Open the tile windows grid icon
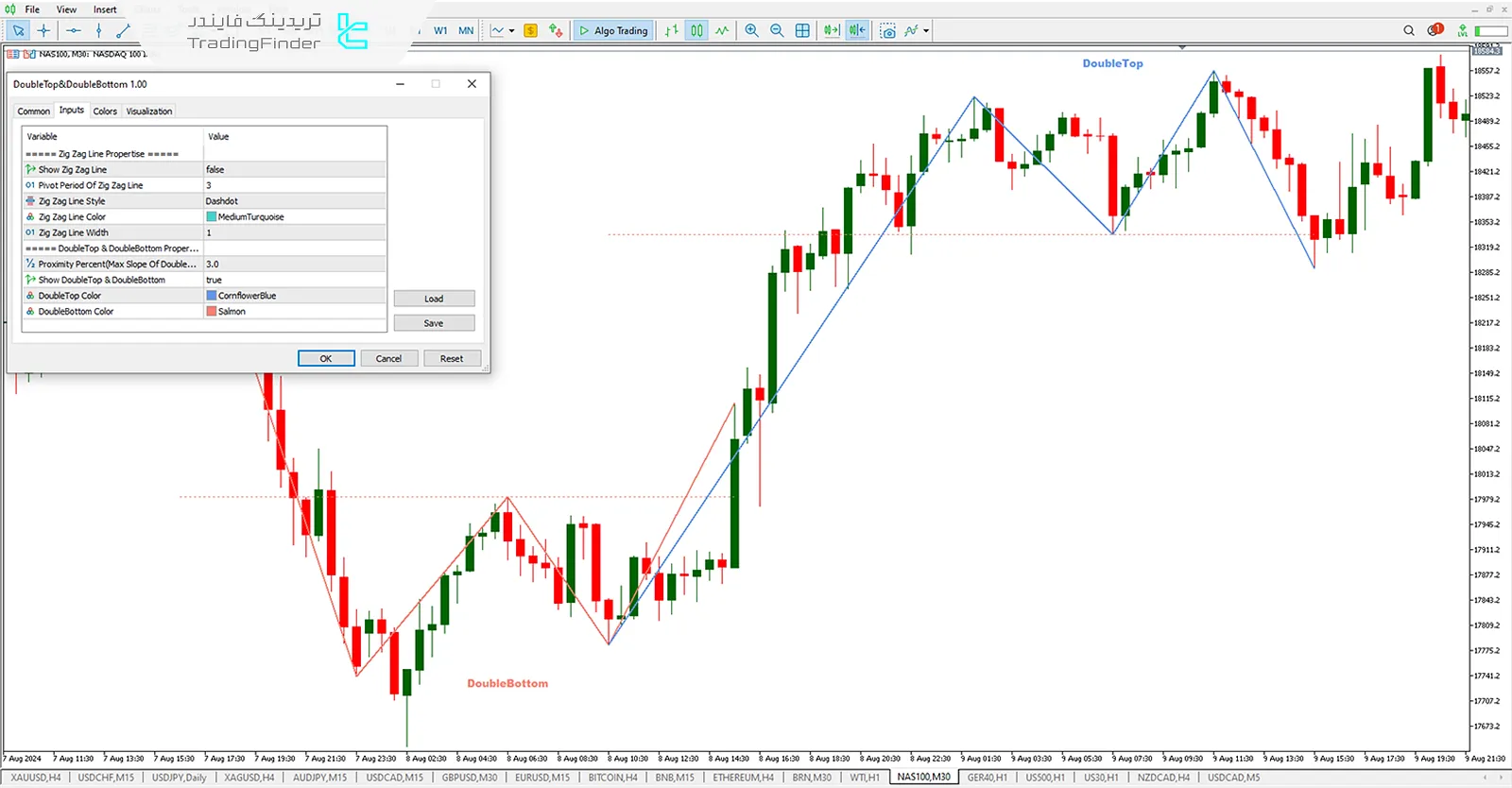Screen dimensions: 1512x788 pos(802,30)
